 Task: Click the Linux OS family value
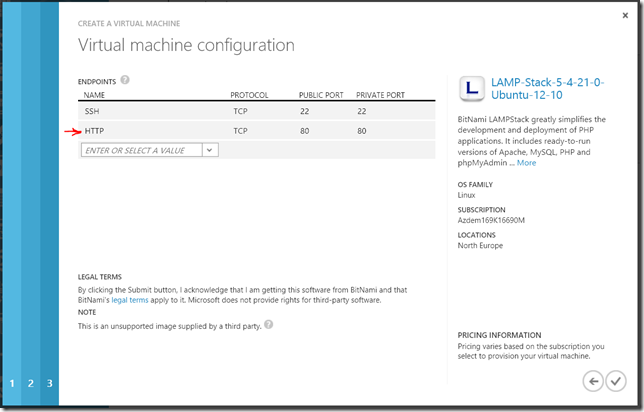pyautogui.click(x=466, y=195)
